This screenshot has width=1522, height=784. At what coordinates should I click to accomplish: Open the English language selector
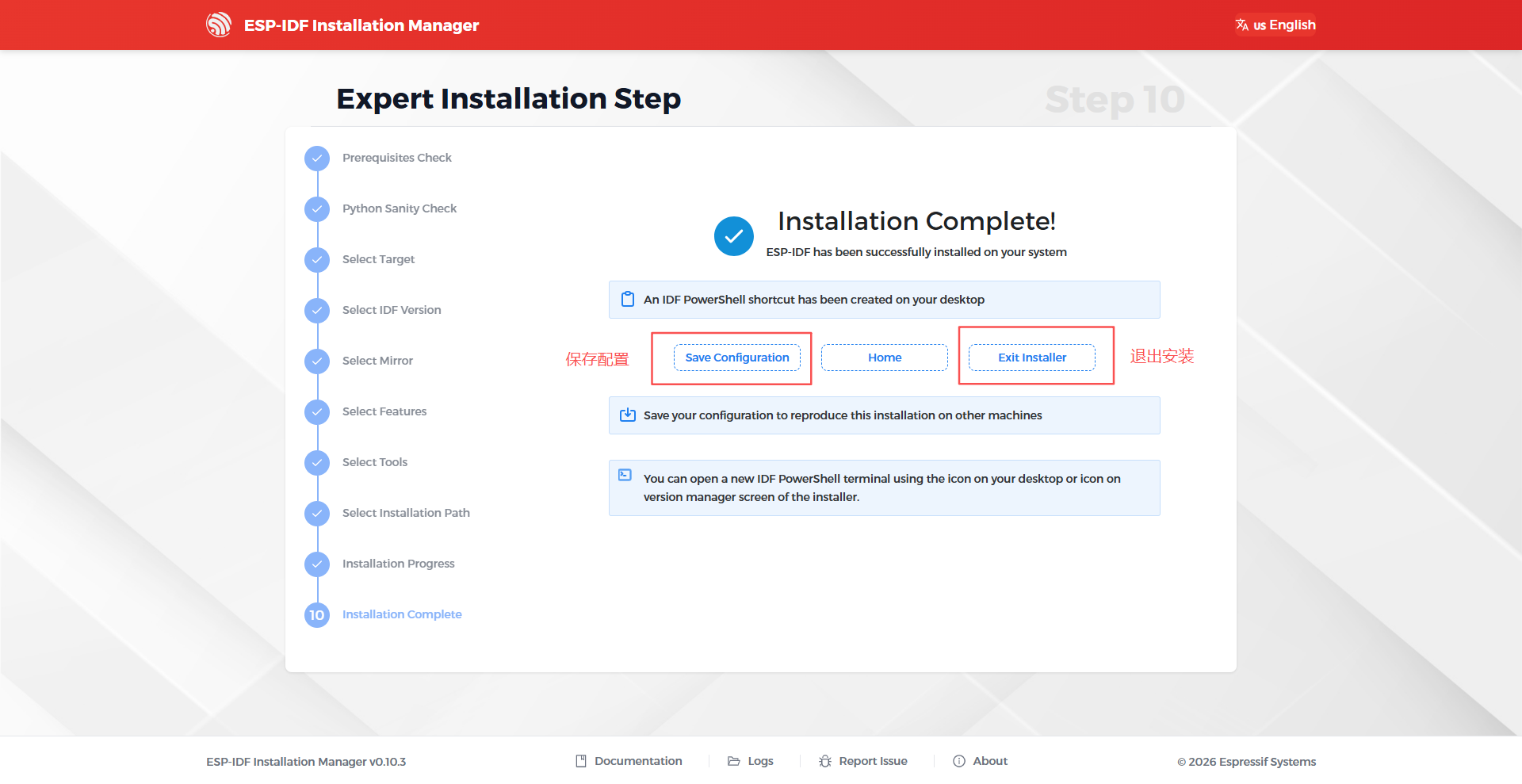(1275, 25)
